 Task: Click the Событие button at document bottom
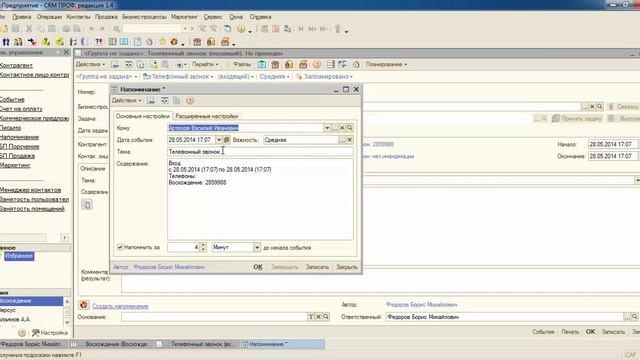(x=543, y=332)
